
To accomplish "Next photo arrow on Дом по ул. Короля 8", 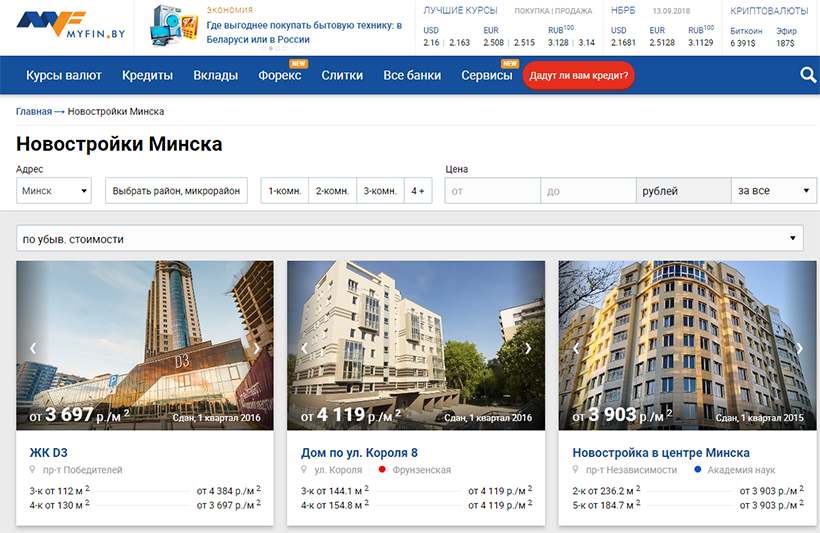I will 529,349.
